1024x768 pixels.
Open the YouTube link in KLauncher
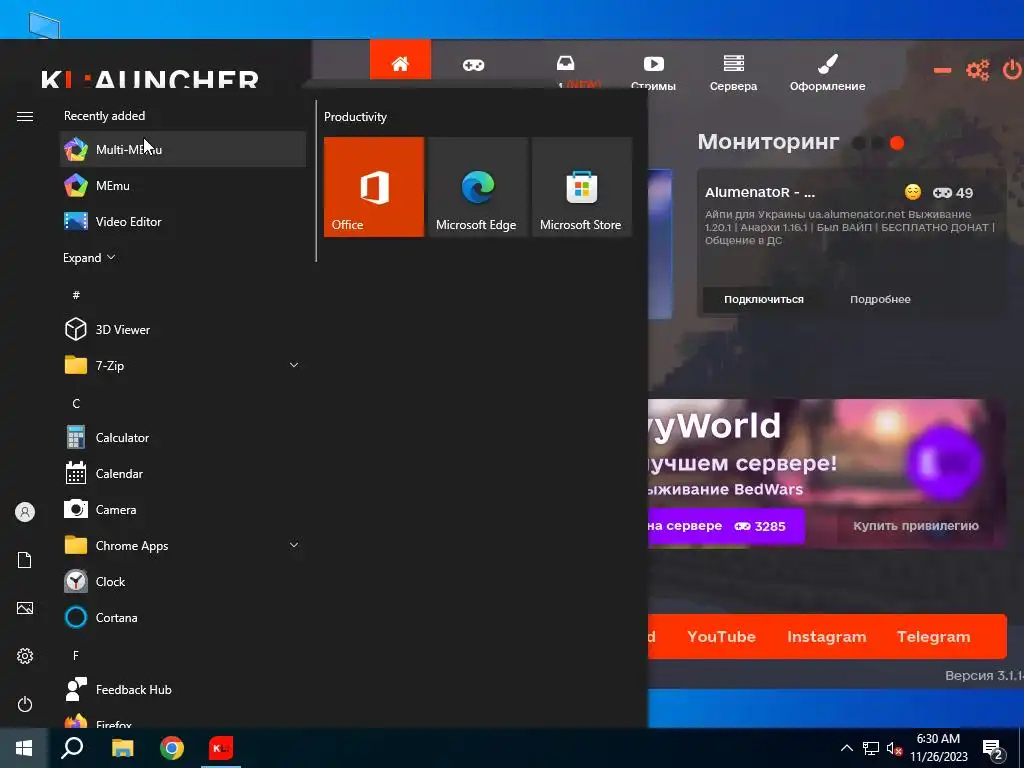click(721, 637)
